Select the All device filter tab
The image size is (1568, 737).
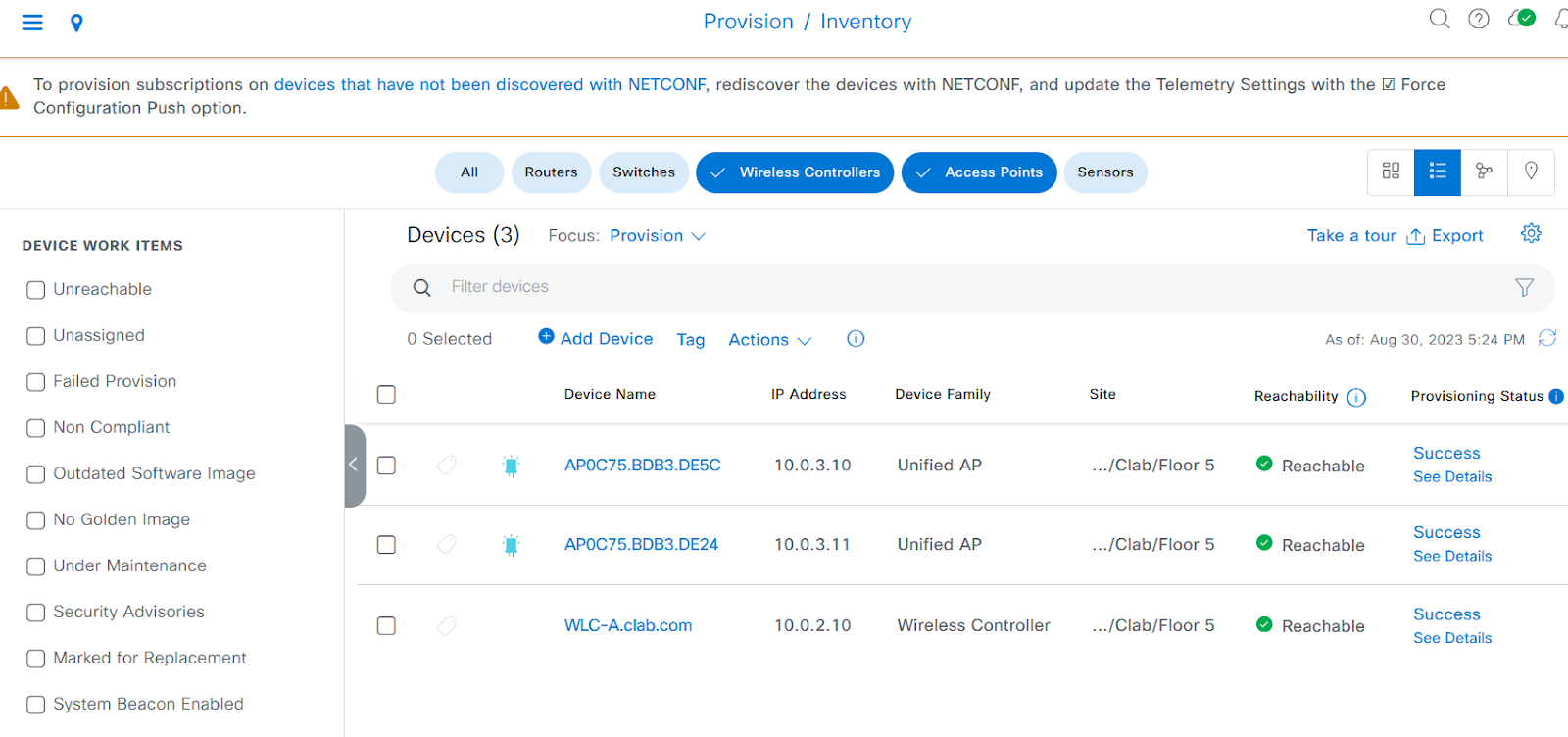469,172
